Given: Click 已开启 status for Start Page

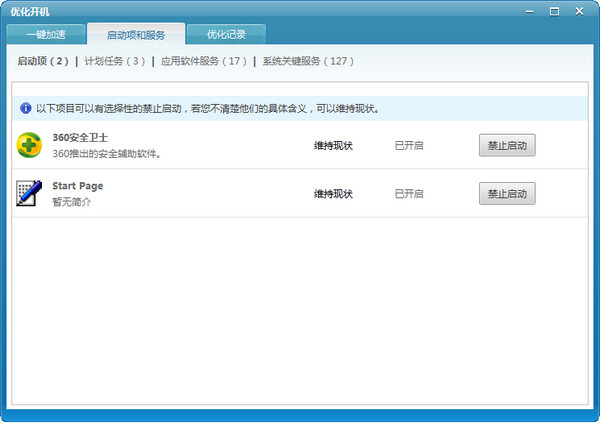Looking at the screenshot, I should 409,194.
